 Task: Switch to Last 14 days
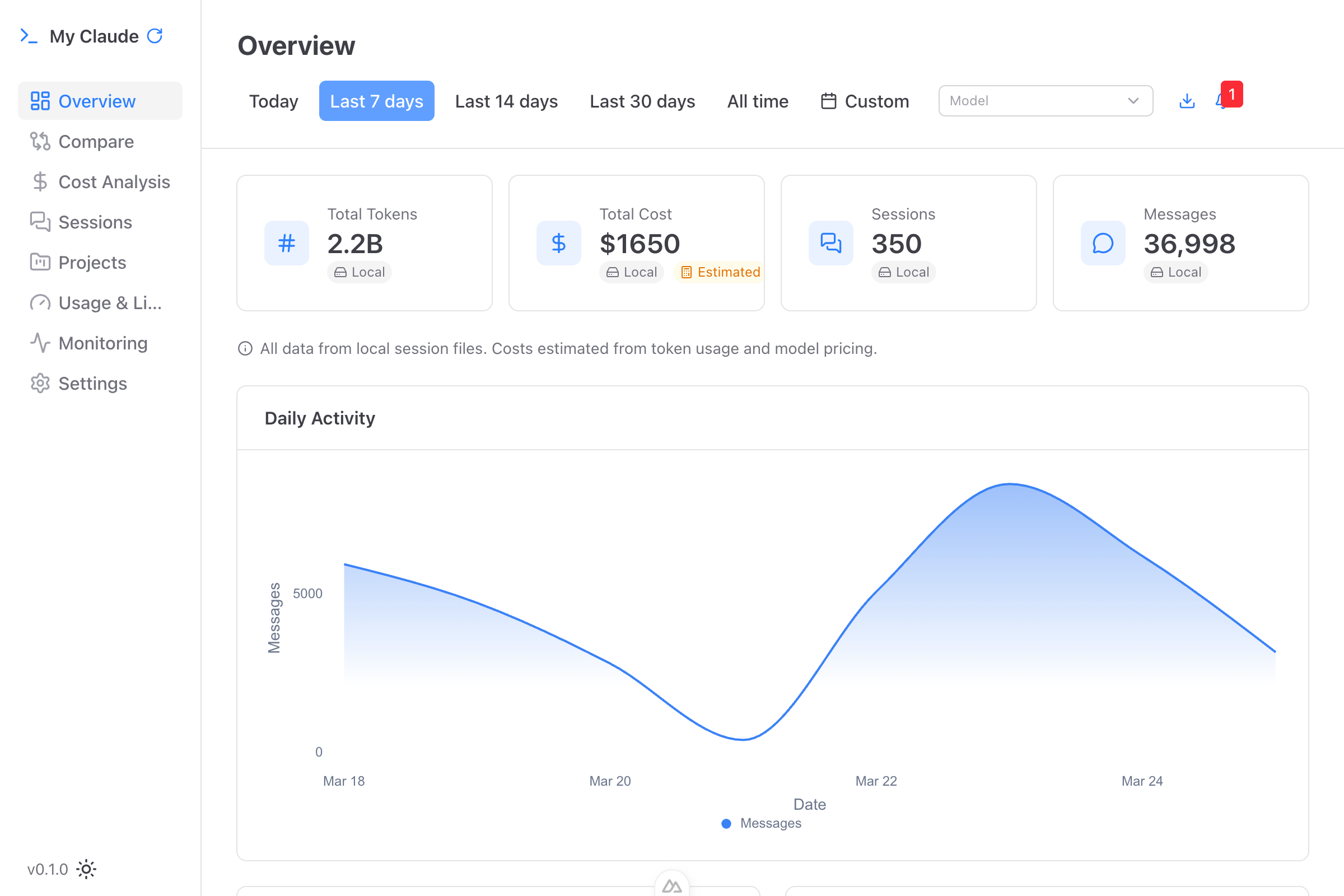pos(506,101)
